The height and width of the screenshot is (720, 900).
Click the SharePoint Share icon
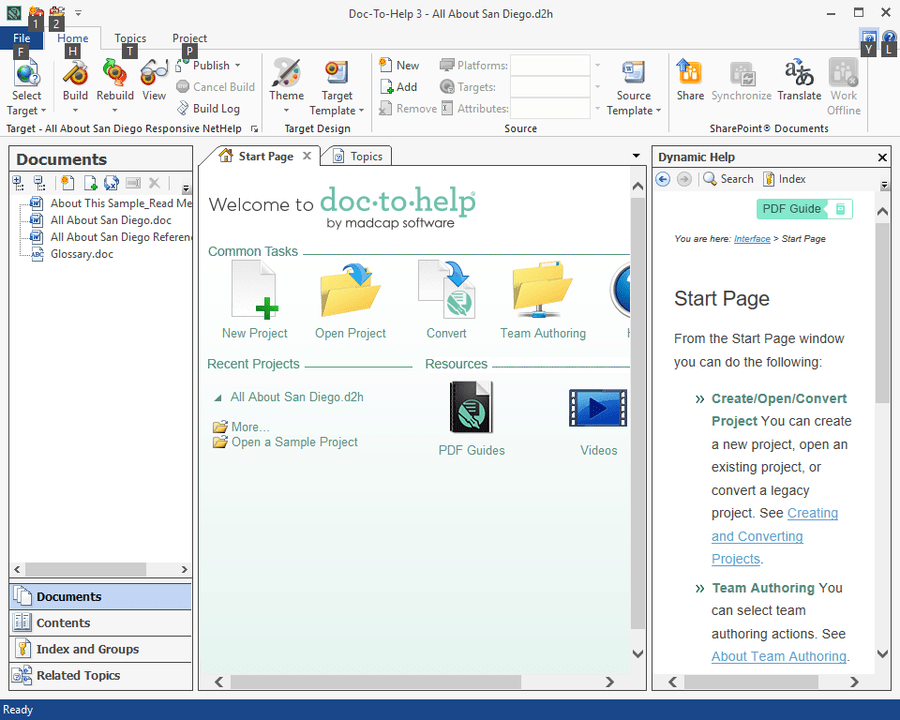click(x=689, y=72)
